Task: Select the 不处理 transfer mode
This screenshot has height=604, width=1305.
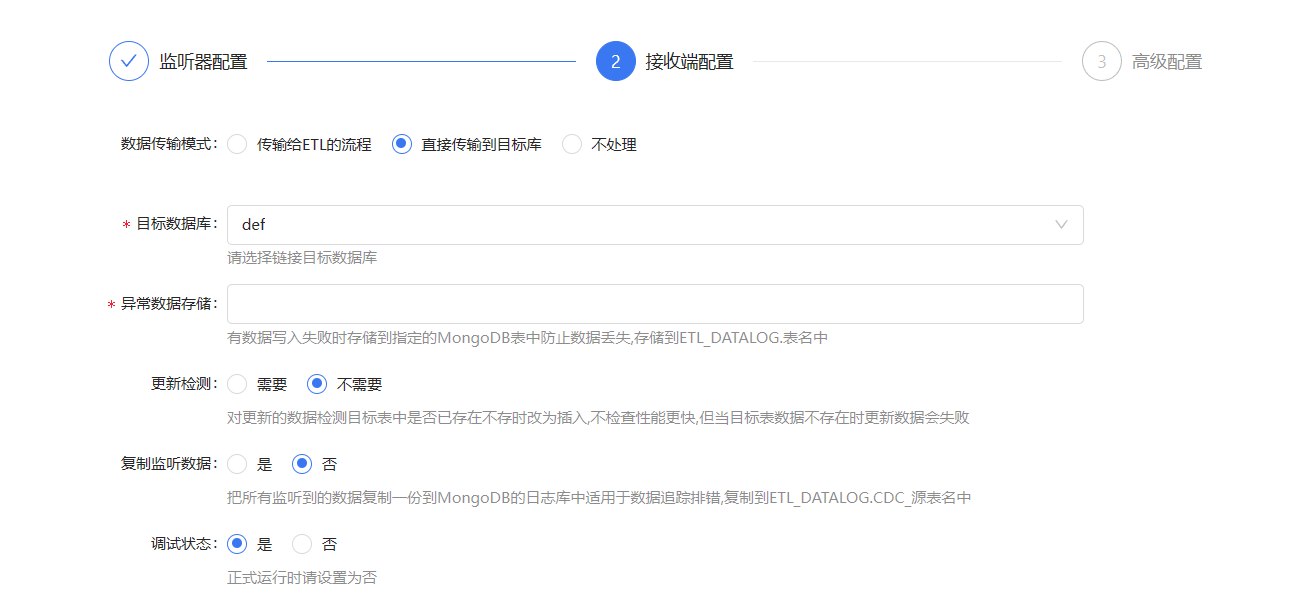Action: click(x=571, y=144)
